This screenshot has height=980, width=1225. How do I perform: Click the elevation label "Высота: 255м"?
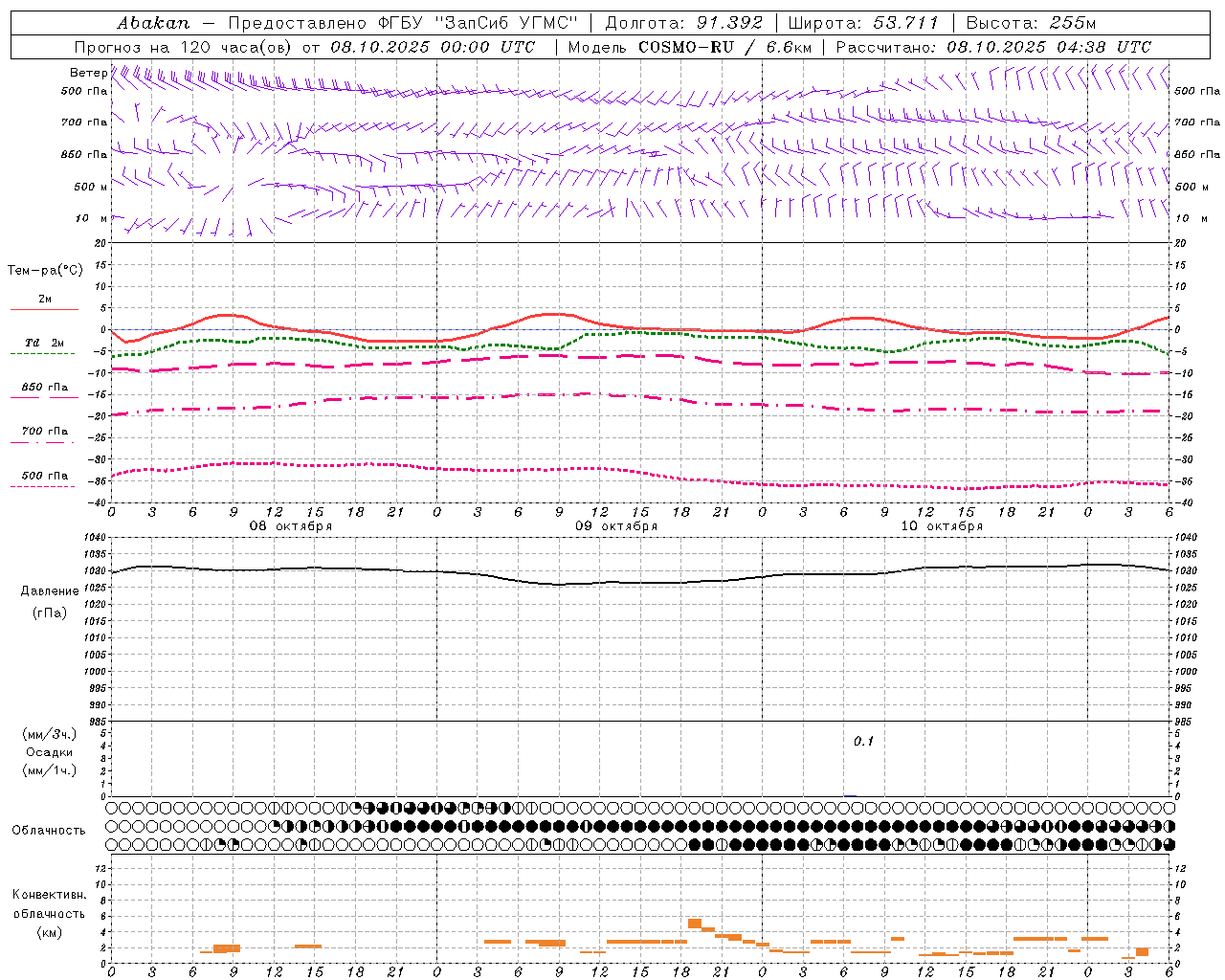coord(1031,23)
